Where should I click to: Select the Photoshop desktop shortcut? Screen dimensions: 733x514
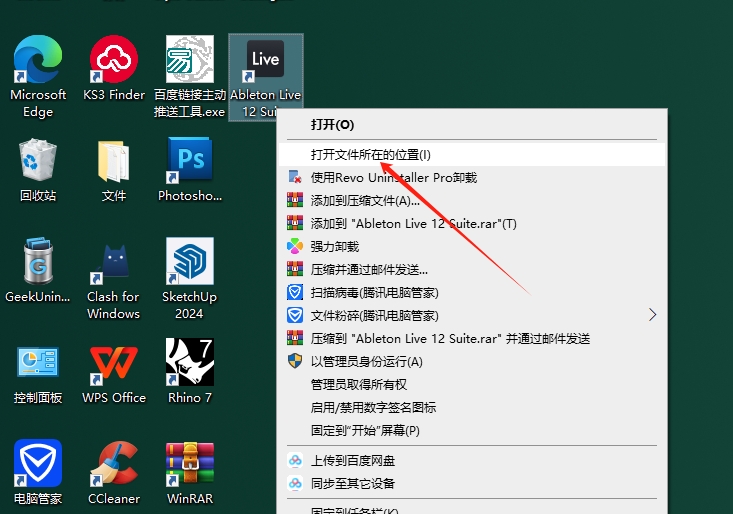[x=190, y=170]
